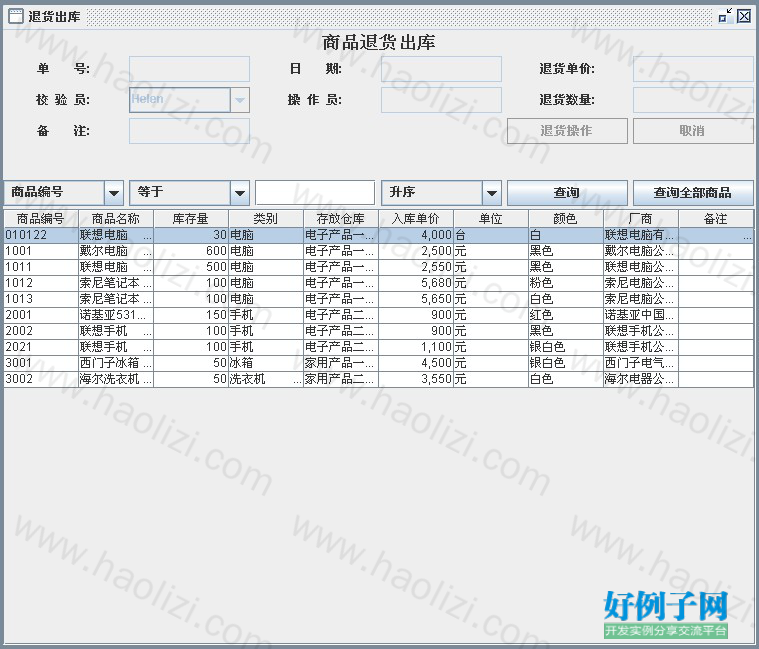The image size is (759, 649).
Task: Click the 诺基亚531 product name cell
Action: tap(116, 315)
